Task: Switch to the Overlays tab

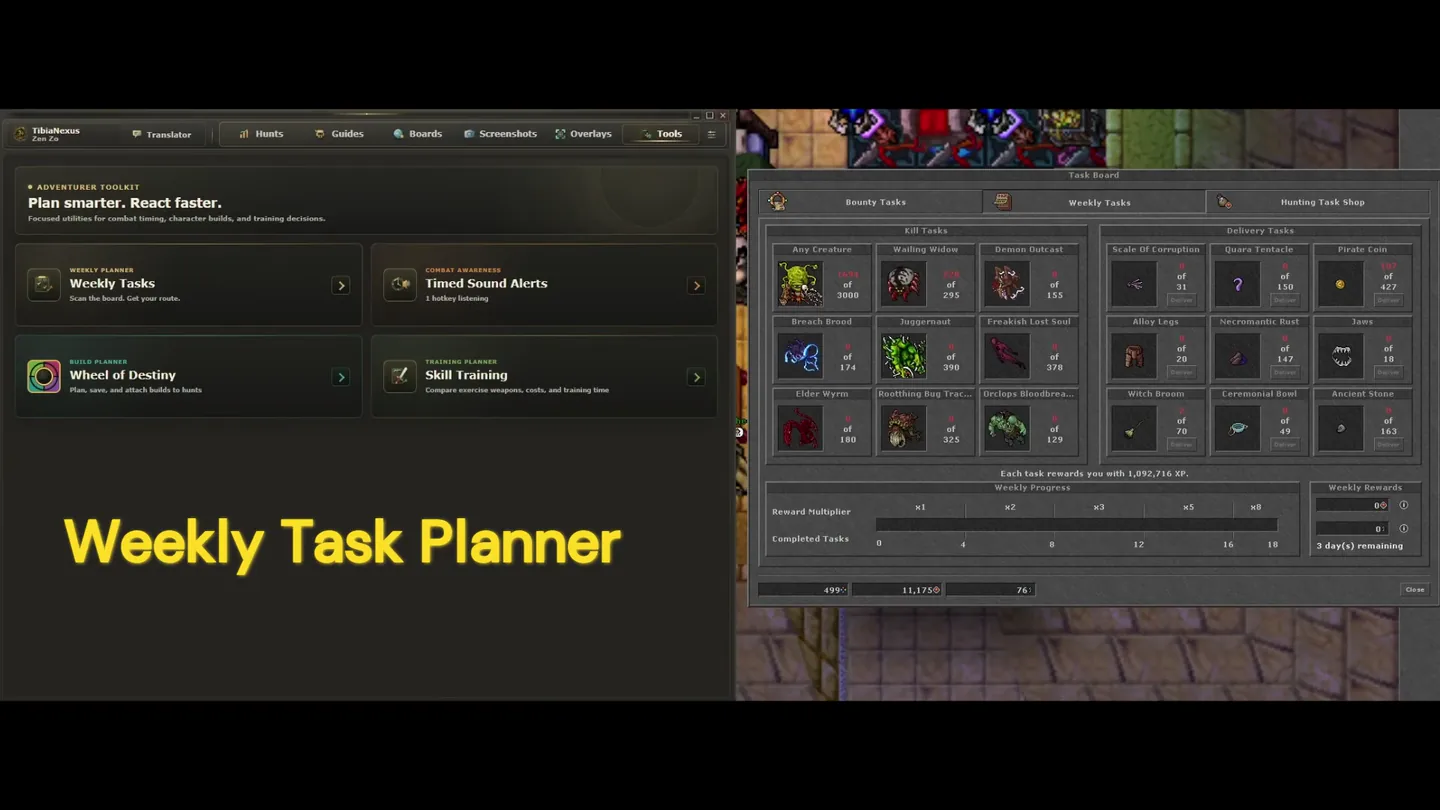Action: click(583, 134)
